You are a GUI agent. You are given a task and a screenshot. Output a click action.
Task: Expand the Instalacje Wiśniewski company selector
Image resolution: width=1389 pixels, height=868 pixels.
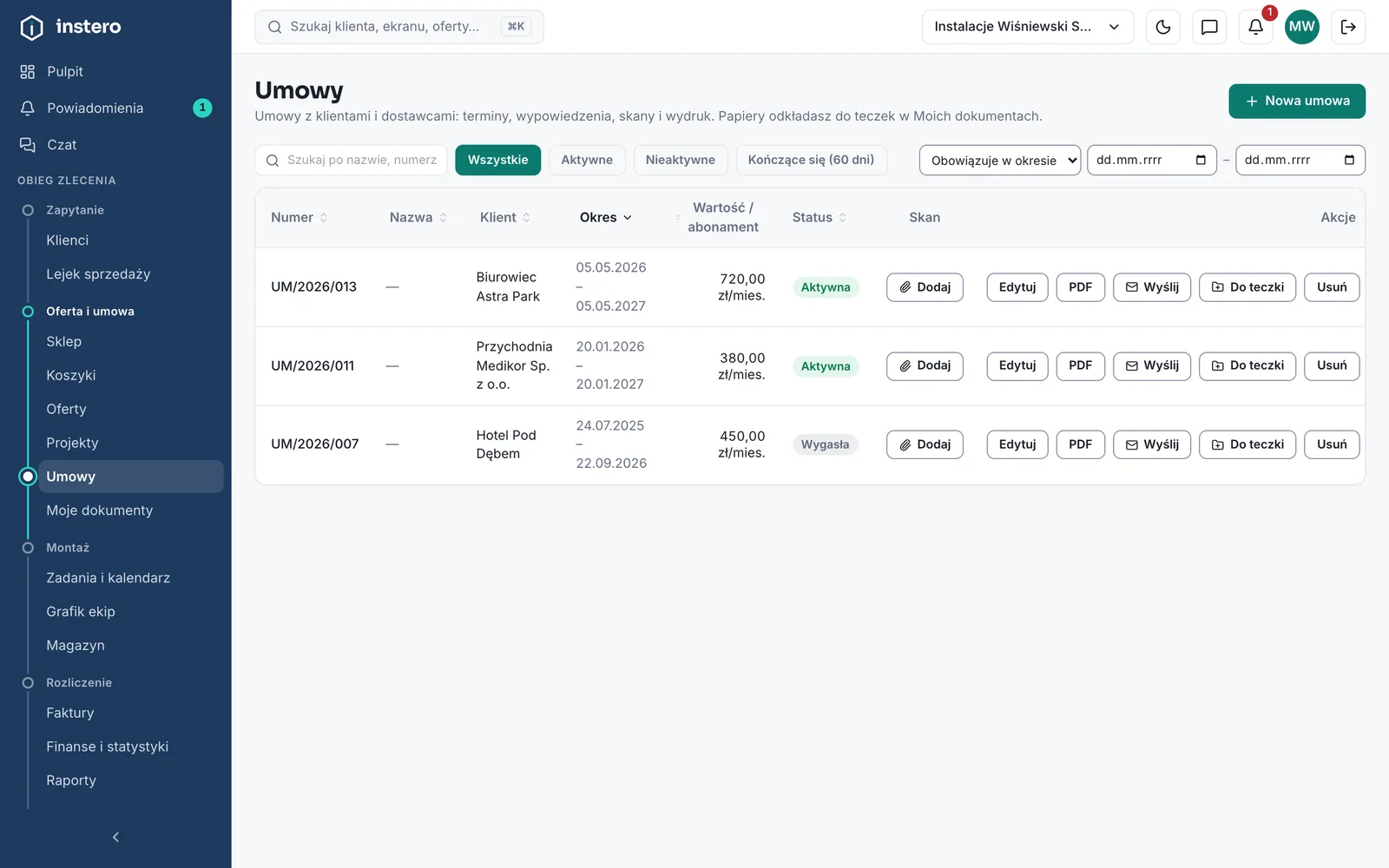[x=1028, y=27]
